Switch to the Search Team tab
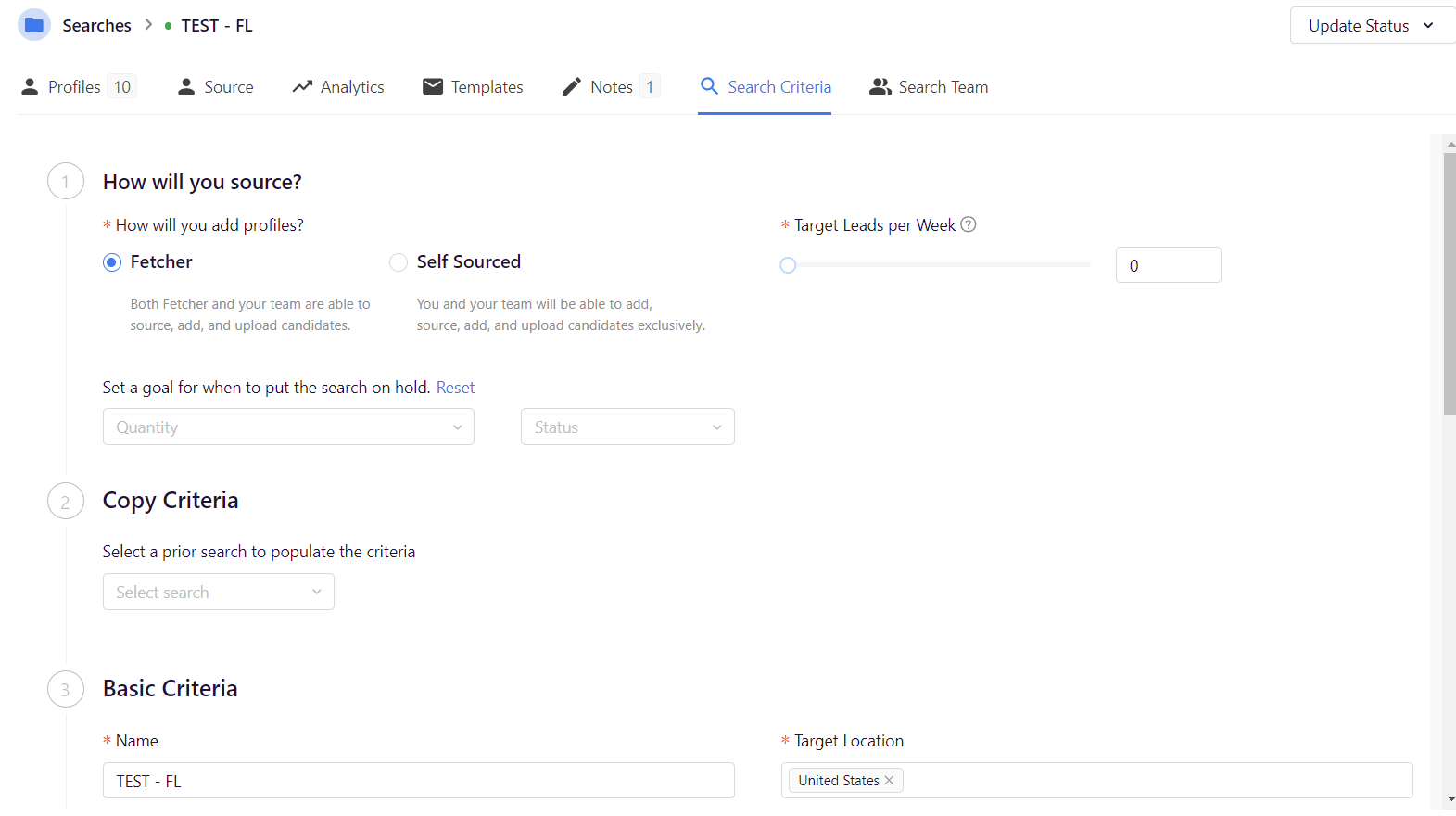1456x816 pixels. click(929, 86)
